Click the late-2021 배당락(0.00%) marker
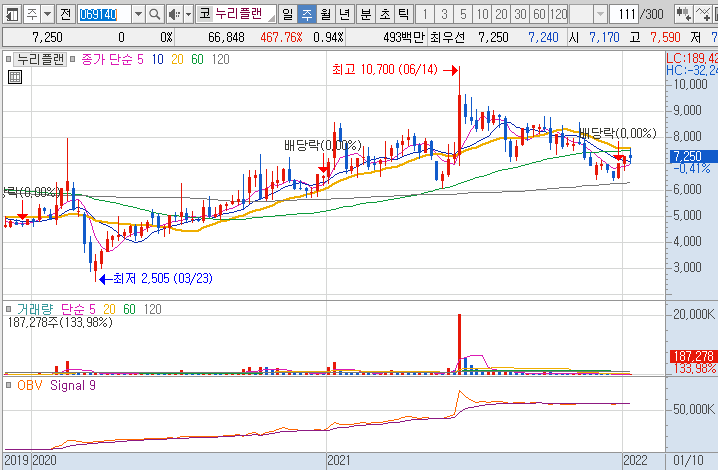The height and width of the screenshot is (470, 718). click(618, 133)
